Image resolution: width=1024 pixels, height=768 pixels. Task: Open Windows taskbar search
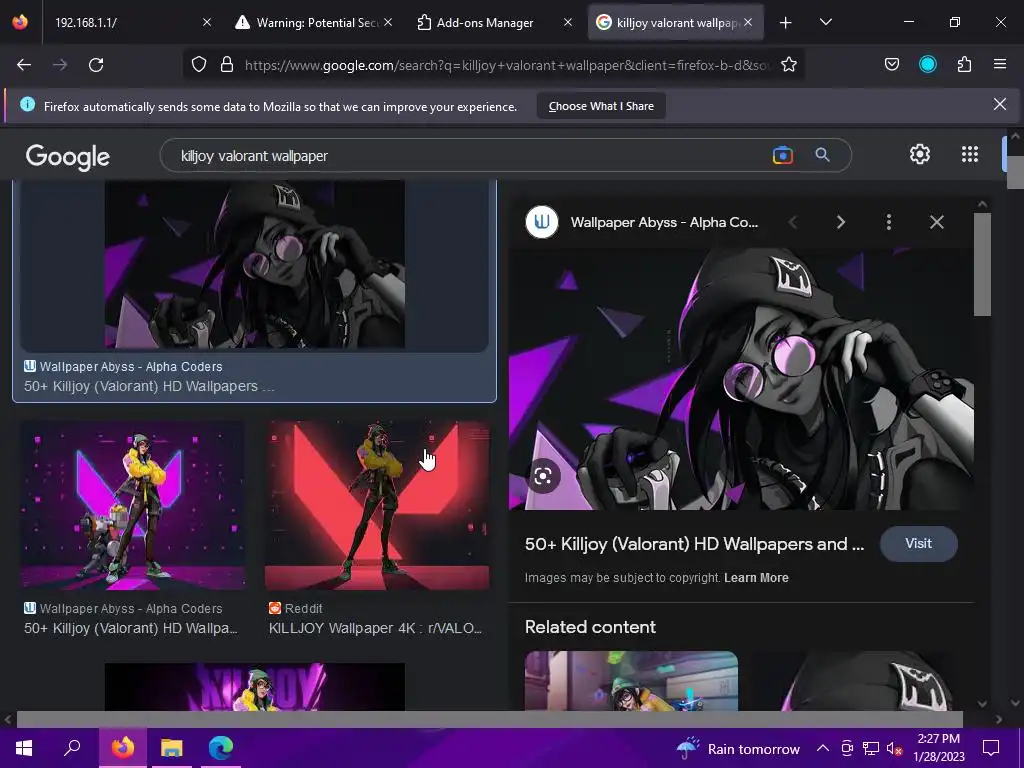(x=72, y=747)
